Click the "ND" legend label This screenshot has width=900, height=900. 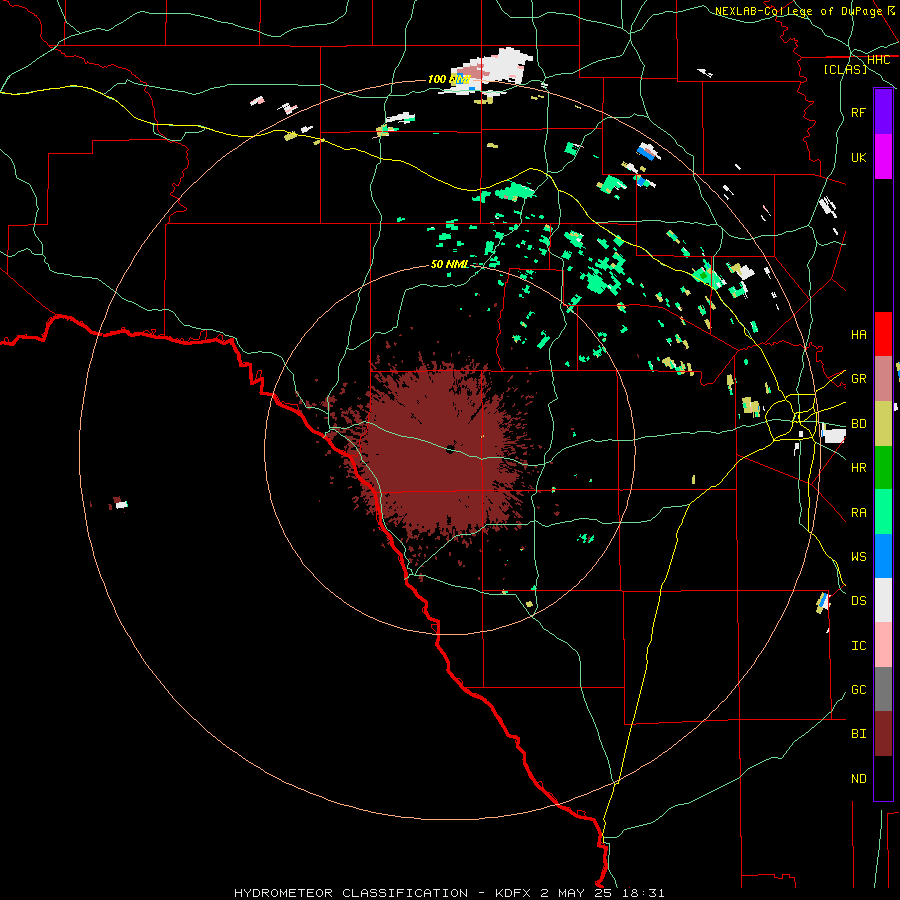click(859, 779)
